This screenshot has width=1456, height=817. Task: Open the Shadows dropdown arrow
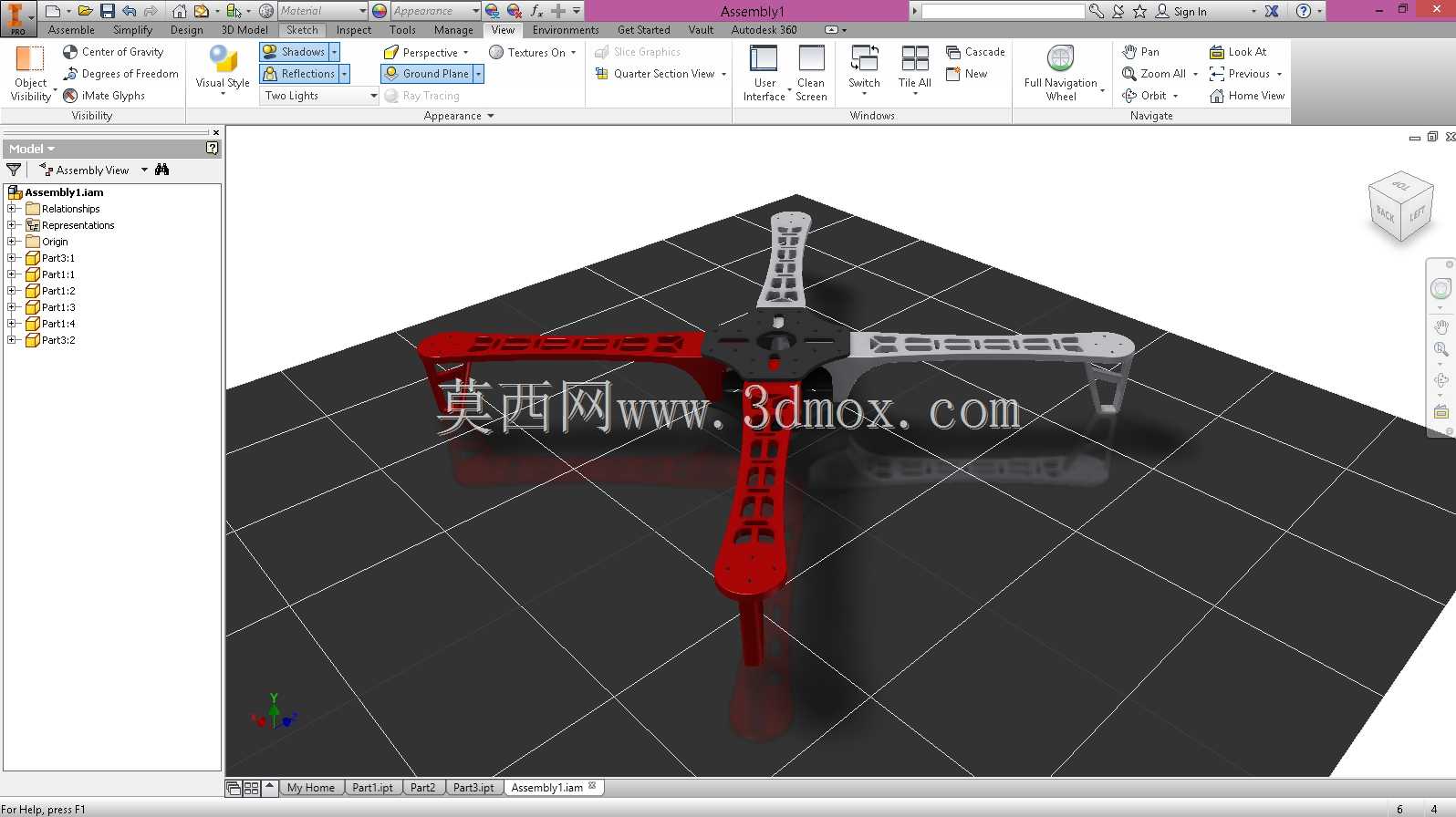point(335,52)
